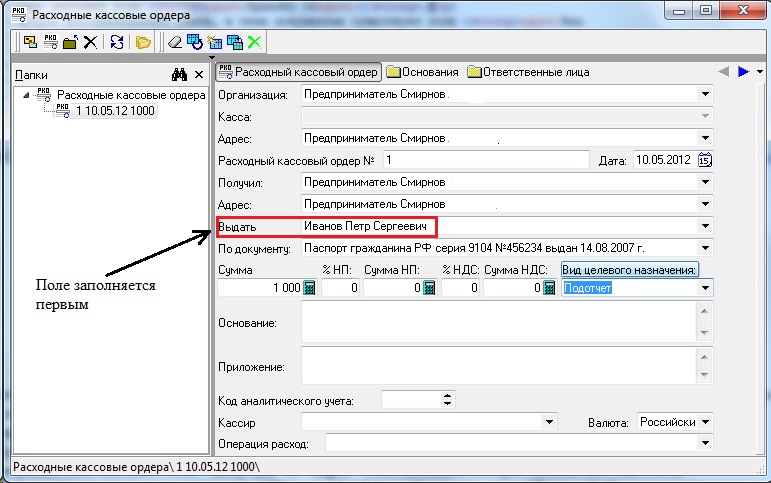Viewport: 771px width, 483px height.
Task: Open calculator icon beside the Сумма field
Action: coord(309,288)
